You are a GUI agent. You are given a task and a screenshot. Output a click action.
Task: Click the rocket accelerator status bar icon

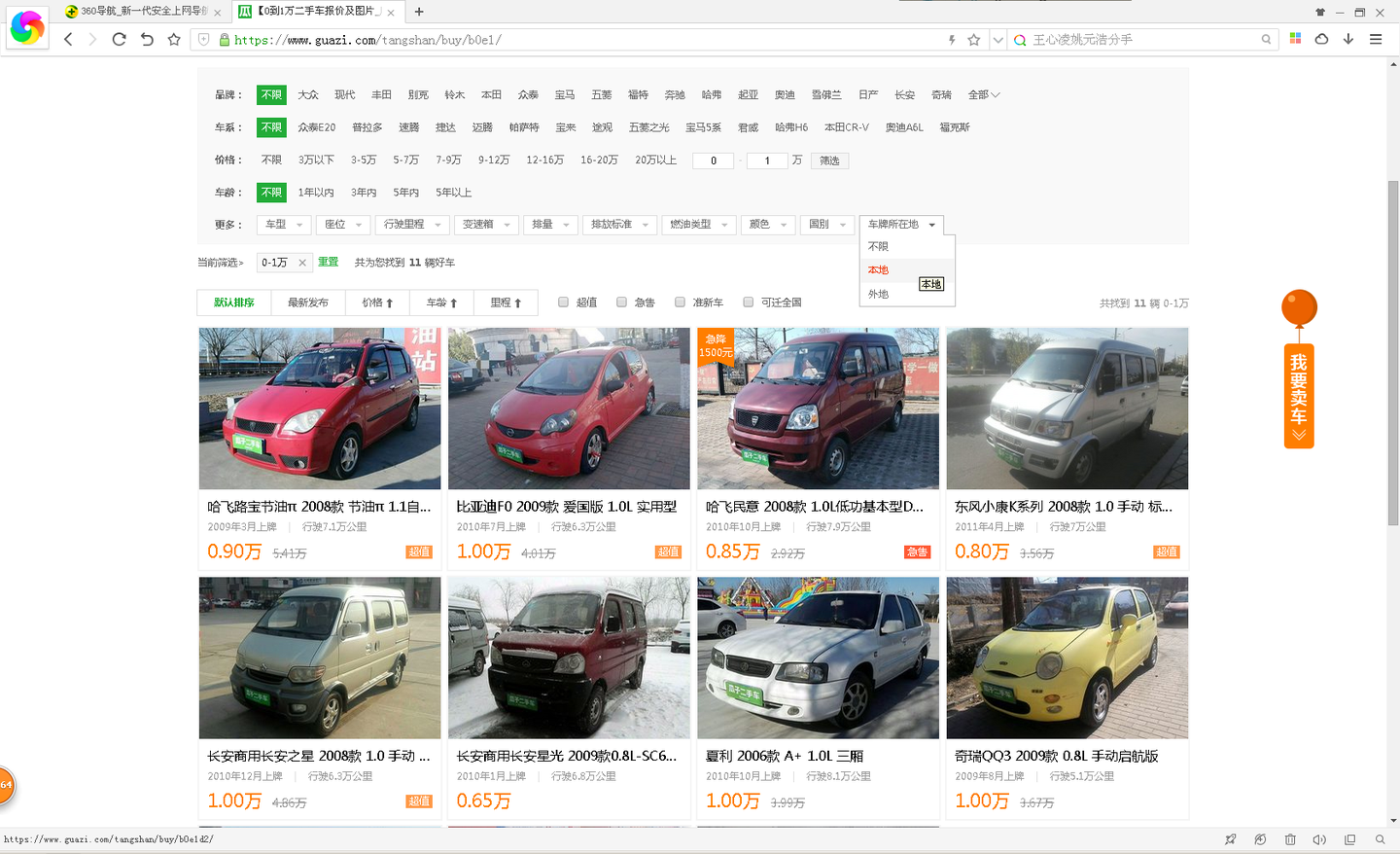pyautogui.click(x=1230, y=839)
